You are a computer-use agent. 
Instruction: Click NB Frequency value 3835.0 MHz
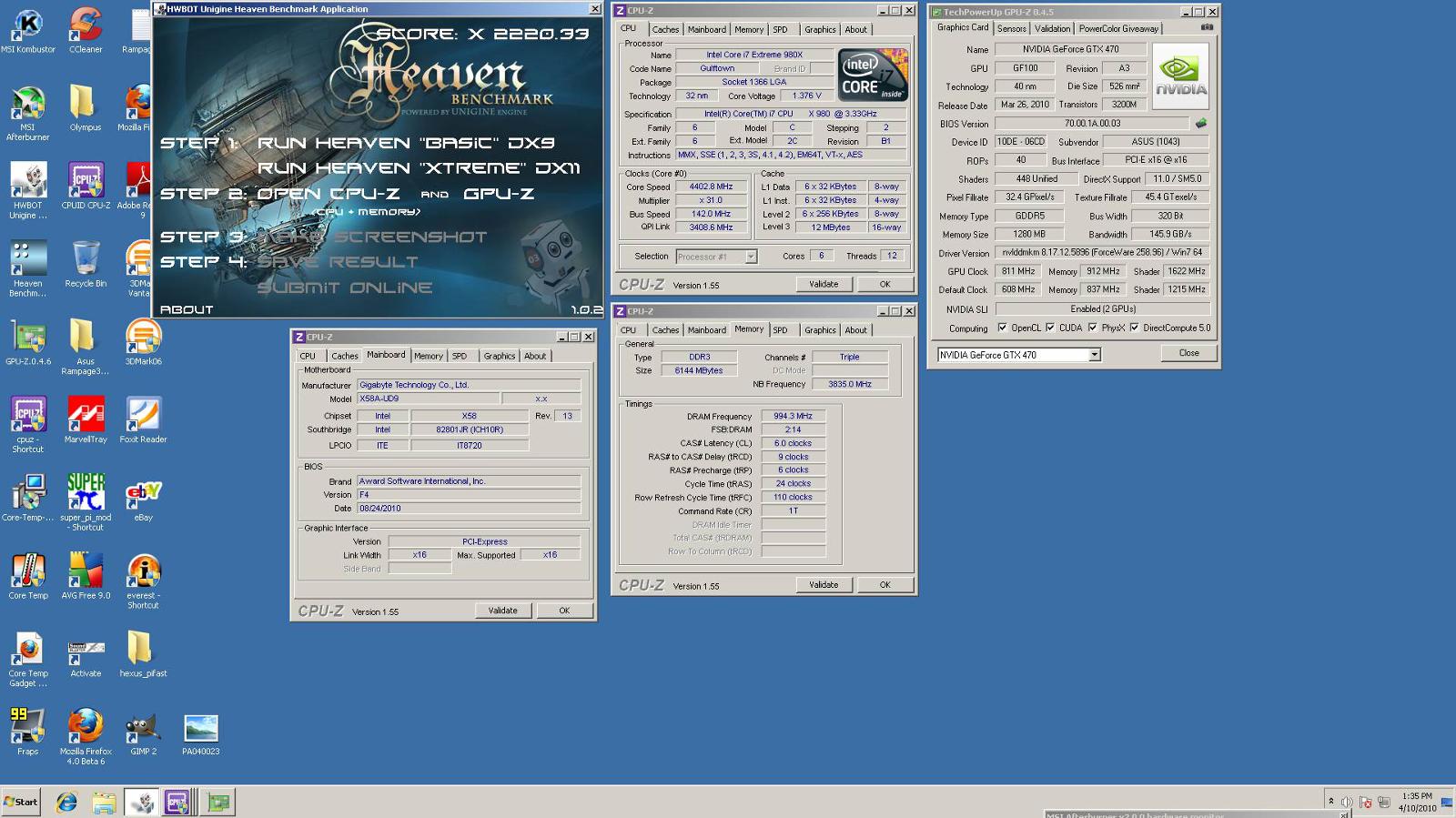[849, 384]
